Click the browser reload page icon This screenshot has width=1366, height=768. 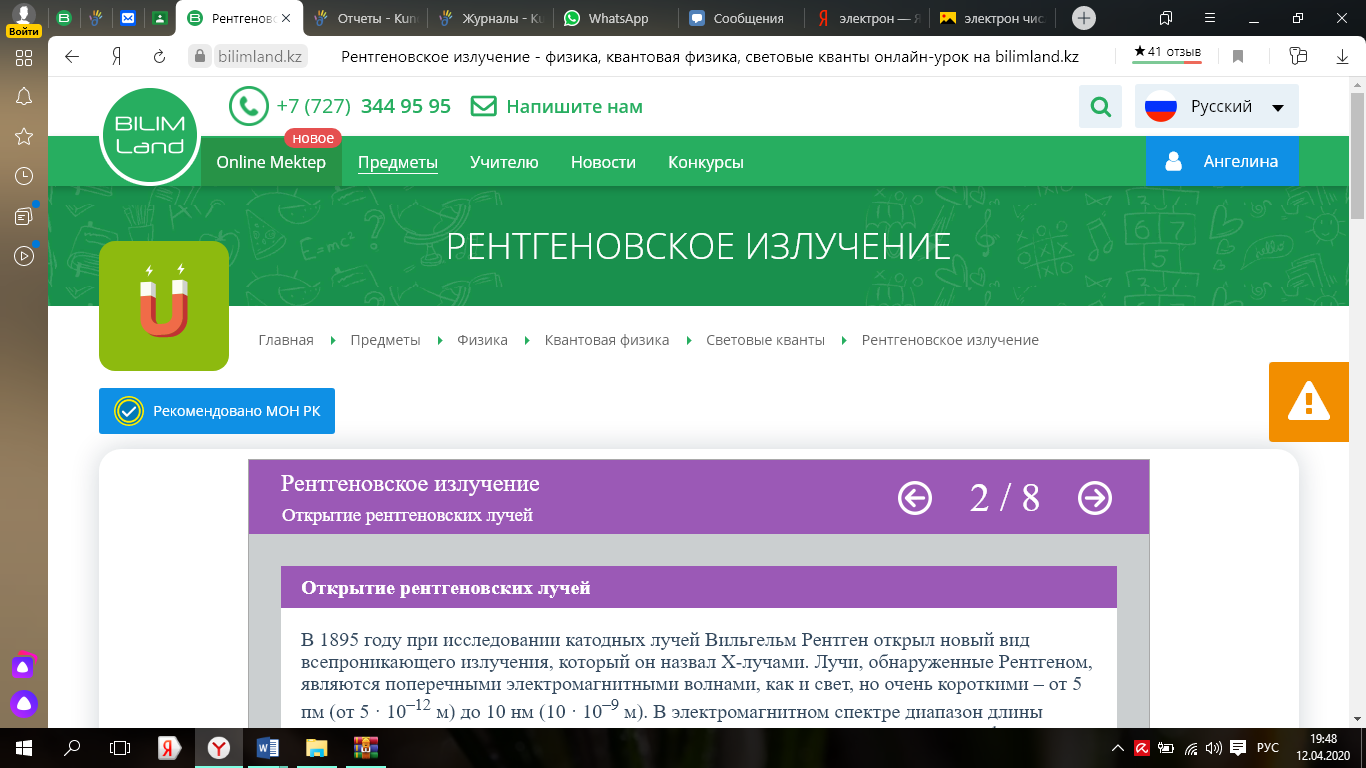(x=159, y=57)
